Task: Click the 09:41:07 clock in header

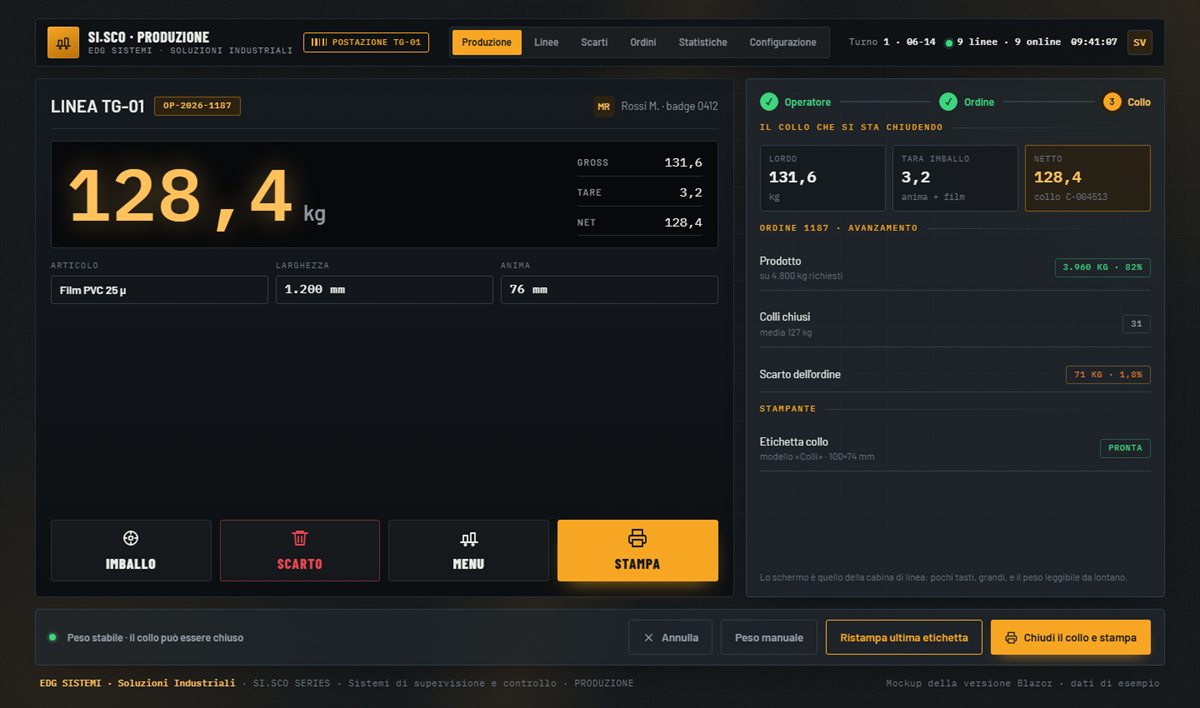Action: tap(1094, 43)
